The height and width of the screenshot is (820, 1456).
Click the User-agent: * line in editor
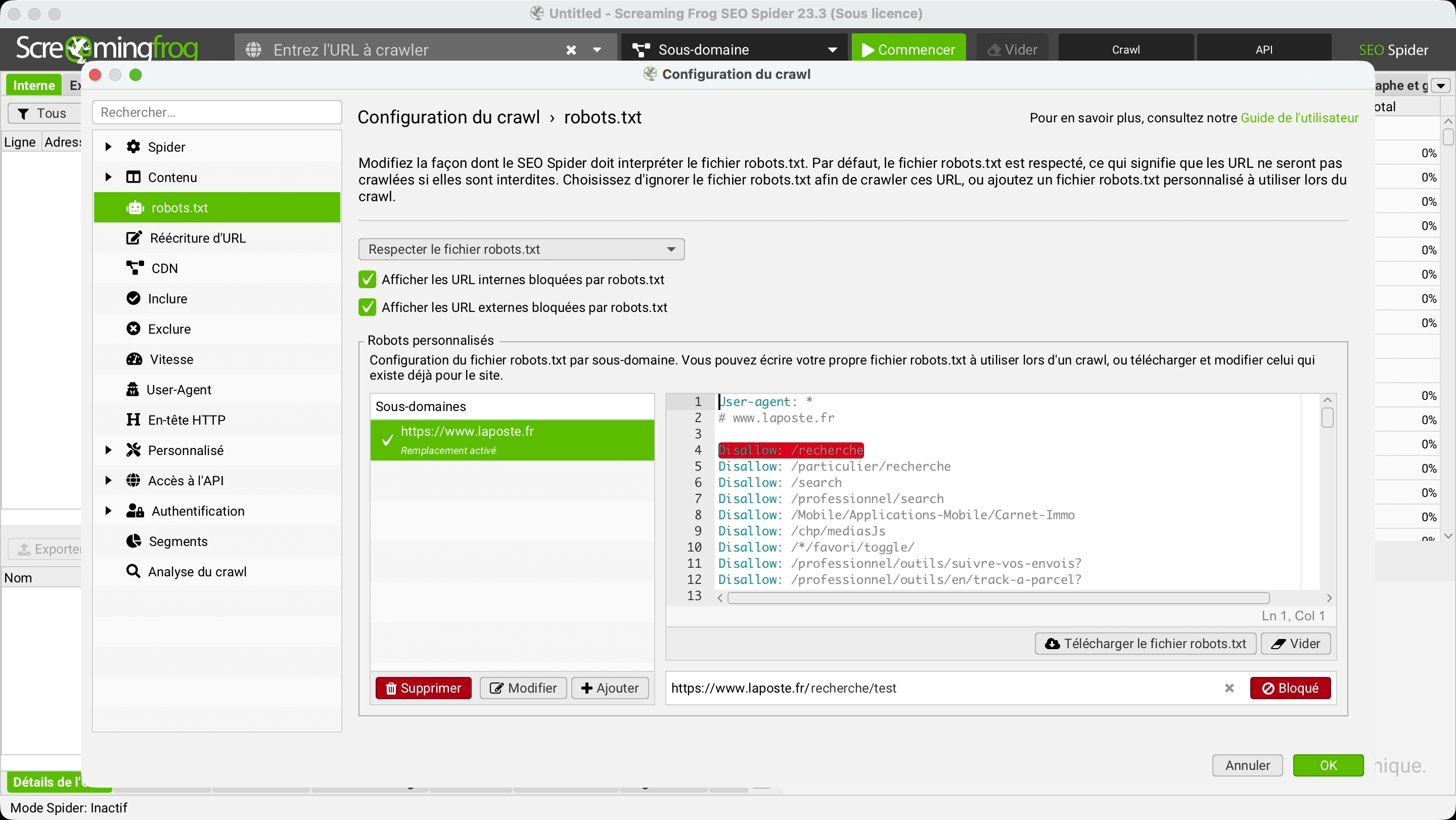765,402
